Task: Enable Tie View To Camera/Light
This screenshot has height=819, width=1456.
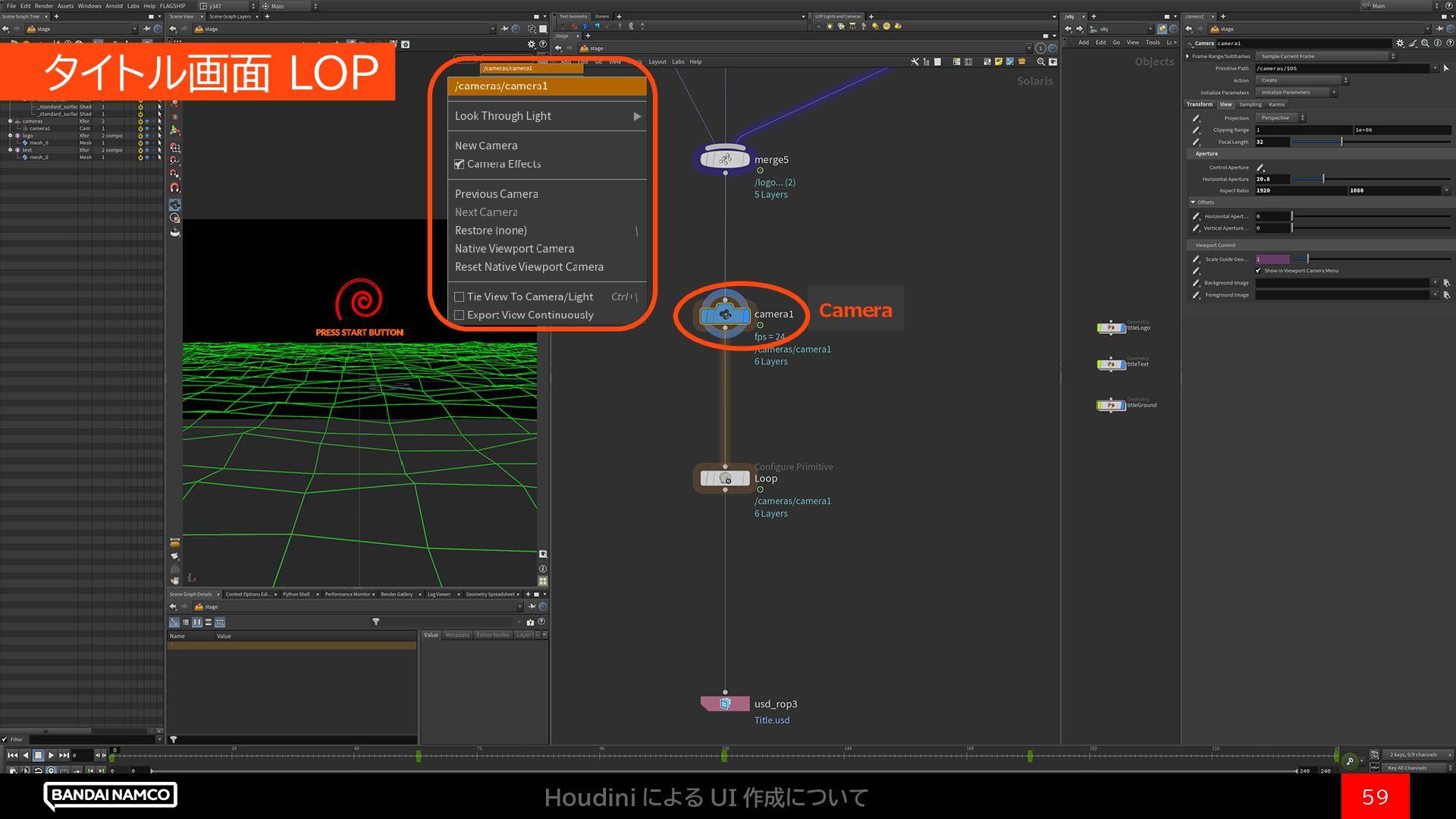Action: [x=460, y=297]
